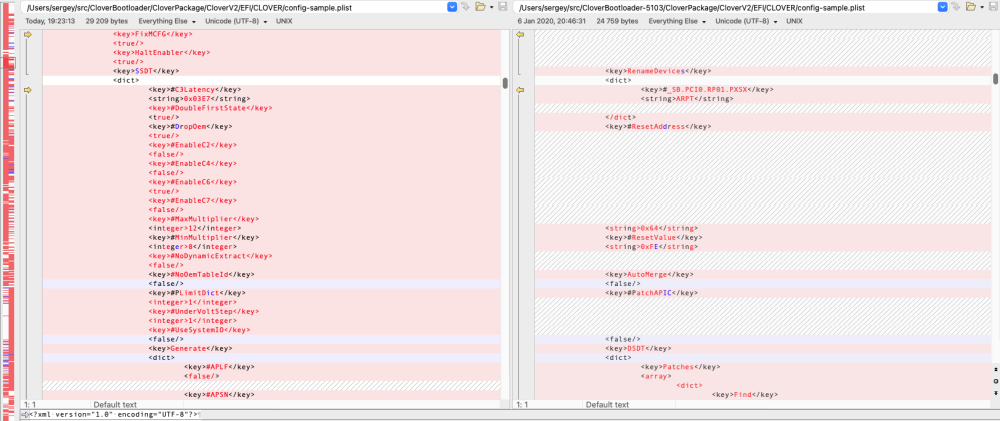This screenshot has width=1000, height=421.
Task: Select the 0x03E7 string line
Action: (x=199, y=99)
